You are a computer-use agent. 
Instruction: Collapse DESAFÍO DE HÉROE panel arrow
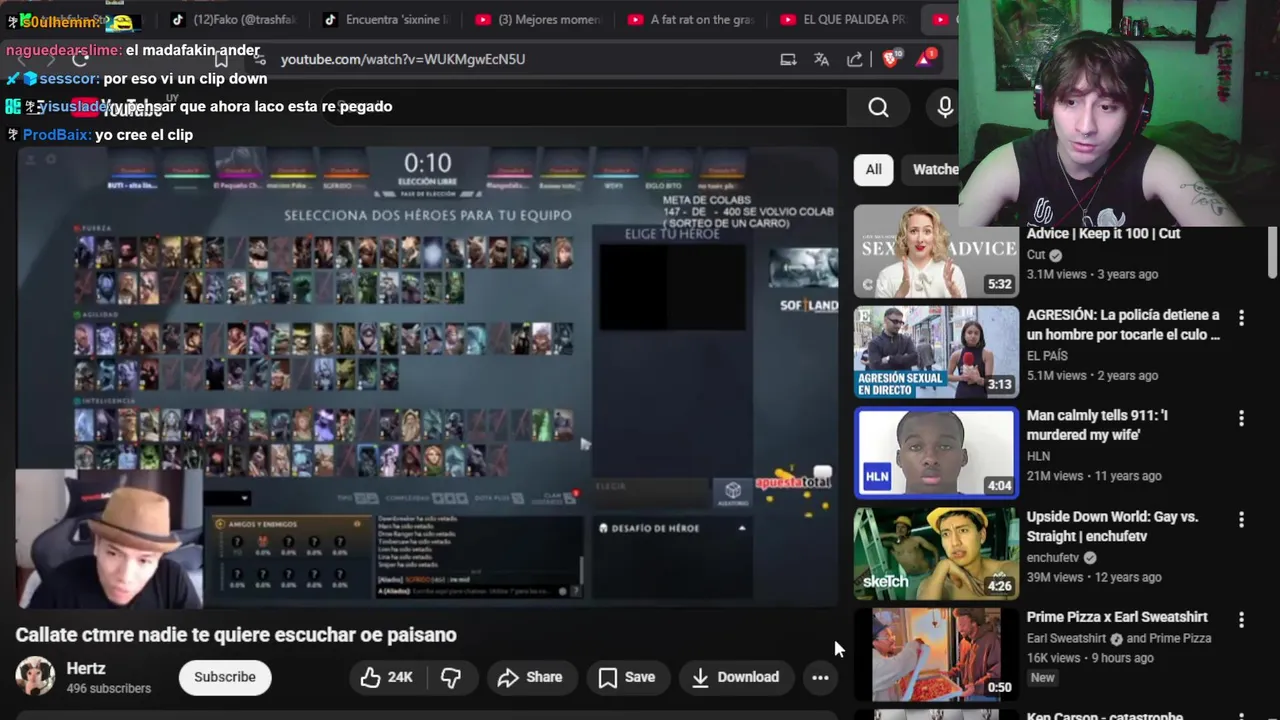pos(741,528)
